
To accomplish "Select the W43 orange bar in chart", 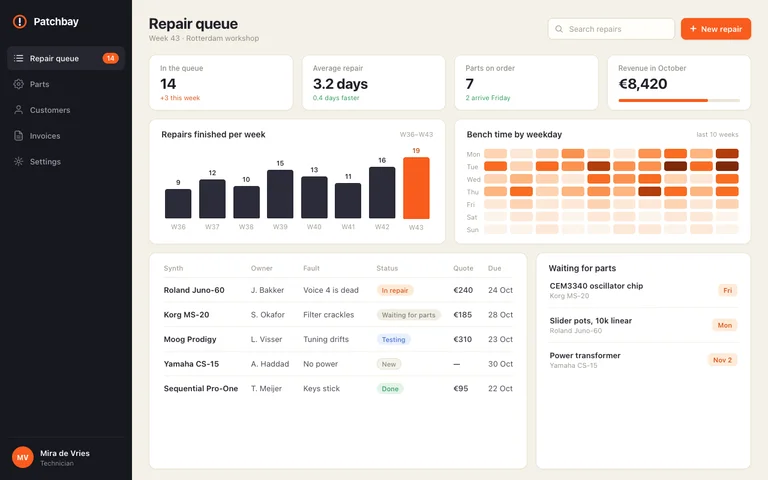I will (416, 188).
